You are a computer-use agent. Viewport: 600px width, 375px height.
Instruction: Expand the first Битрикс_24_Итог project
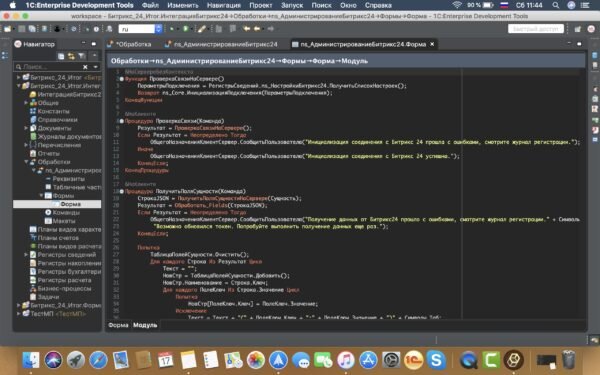[x=18, y=77]
